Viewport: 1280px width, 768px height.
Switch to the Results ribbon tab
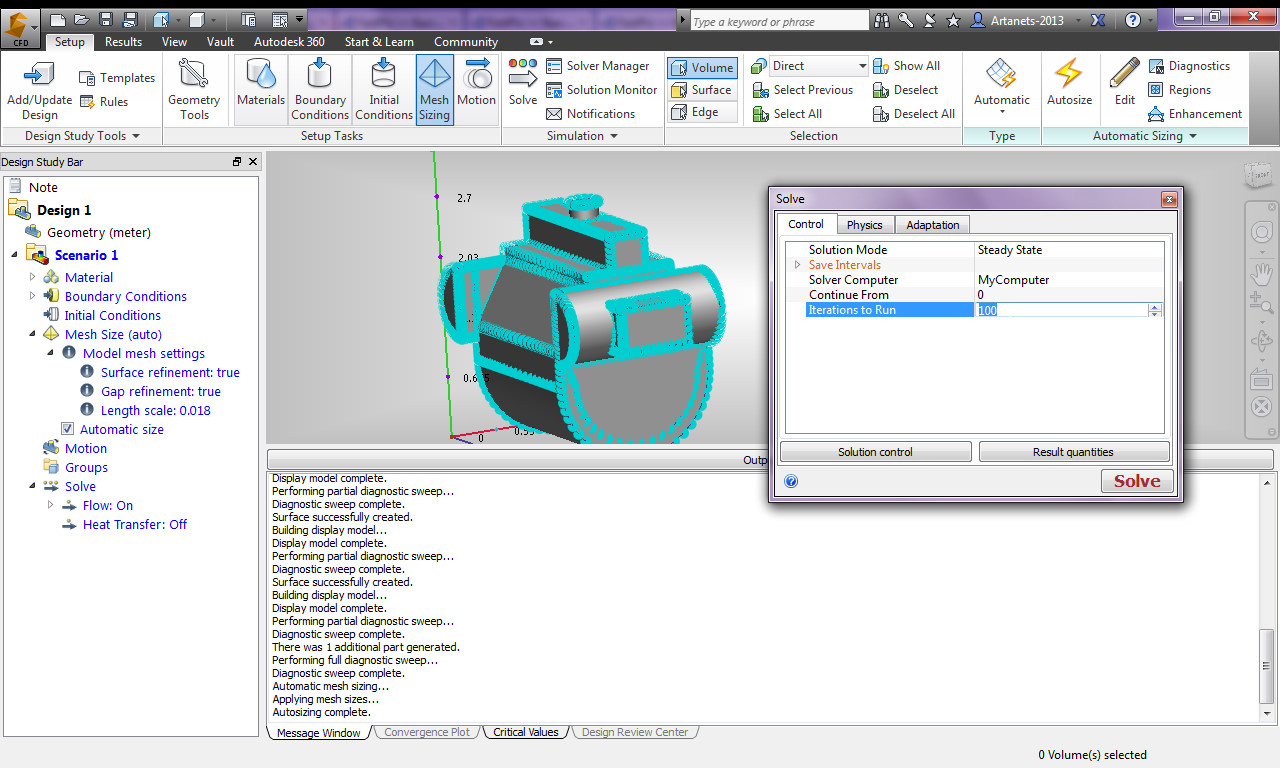pyautogui.click(x=123, y=42)
